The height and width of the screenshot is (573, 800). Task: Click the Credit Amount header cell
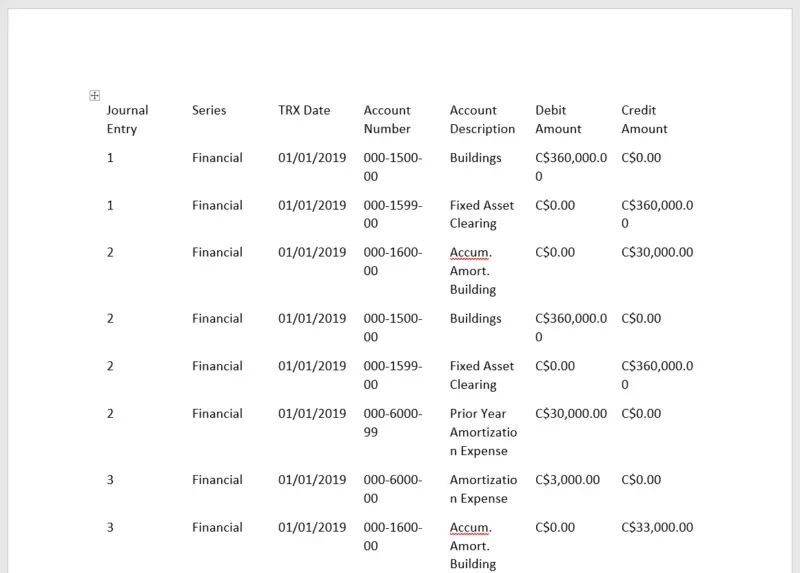tap(644, 119)
